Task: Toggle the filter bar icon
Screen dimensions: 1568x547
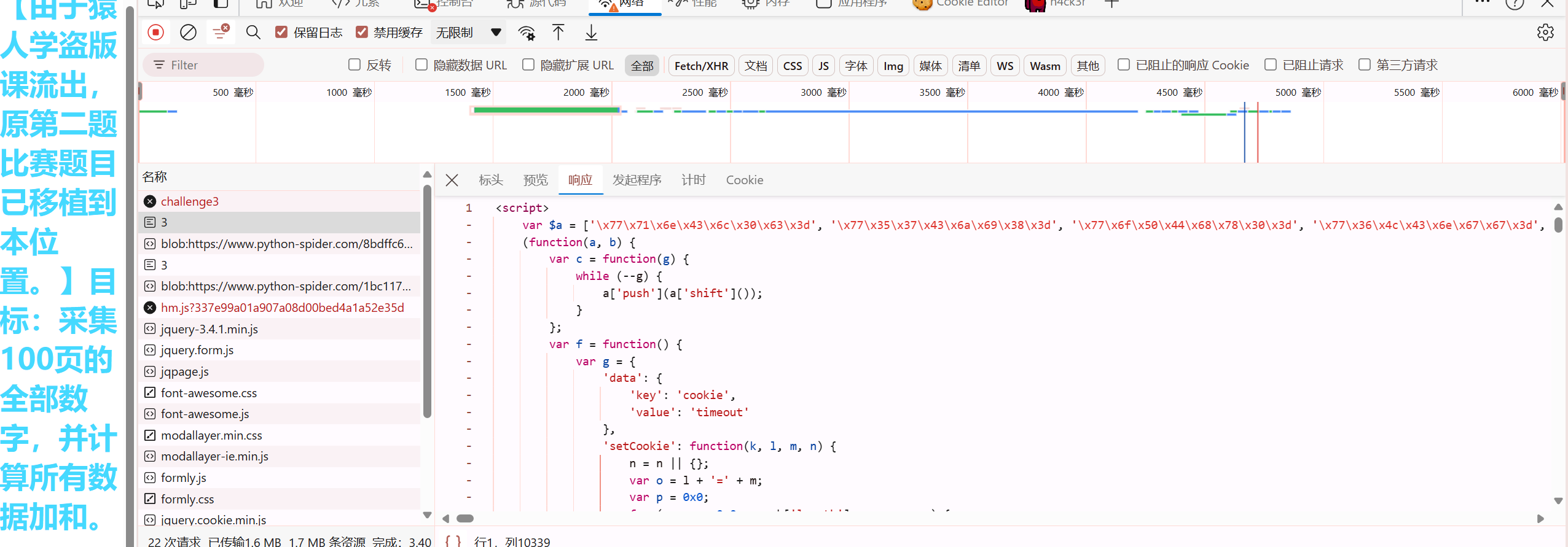Action: pos(221,32)
